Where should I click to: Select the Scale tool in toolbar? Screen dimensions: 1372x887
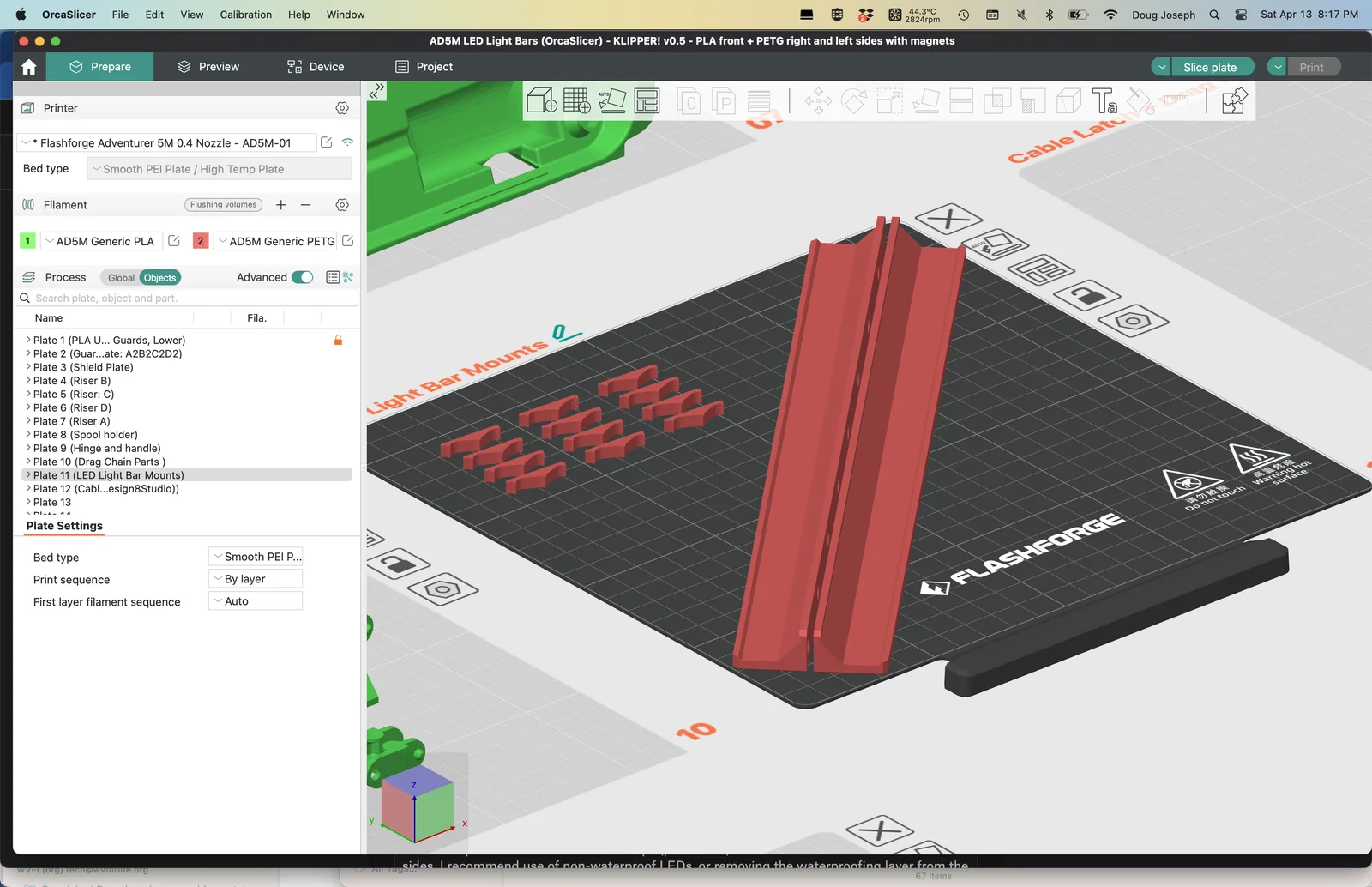click(x=889, y=101)
